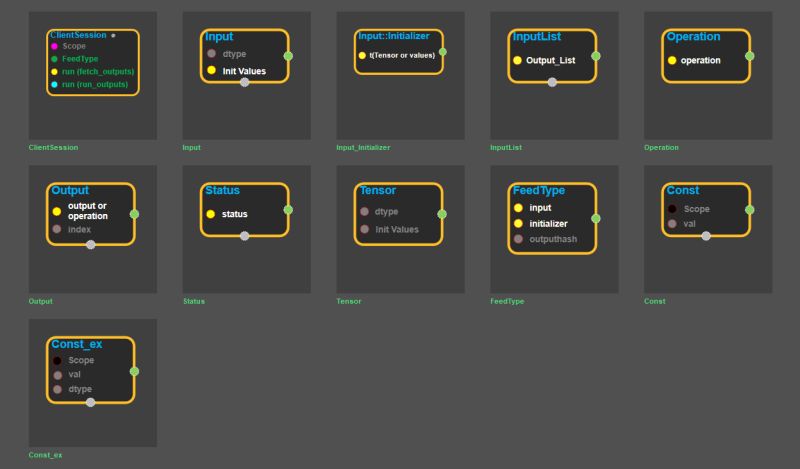This screenshot has width=800, height=469.
Task: Select the Input node title
Action: pos(219,37)
